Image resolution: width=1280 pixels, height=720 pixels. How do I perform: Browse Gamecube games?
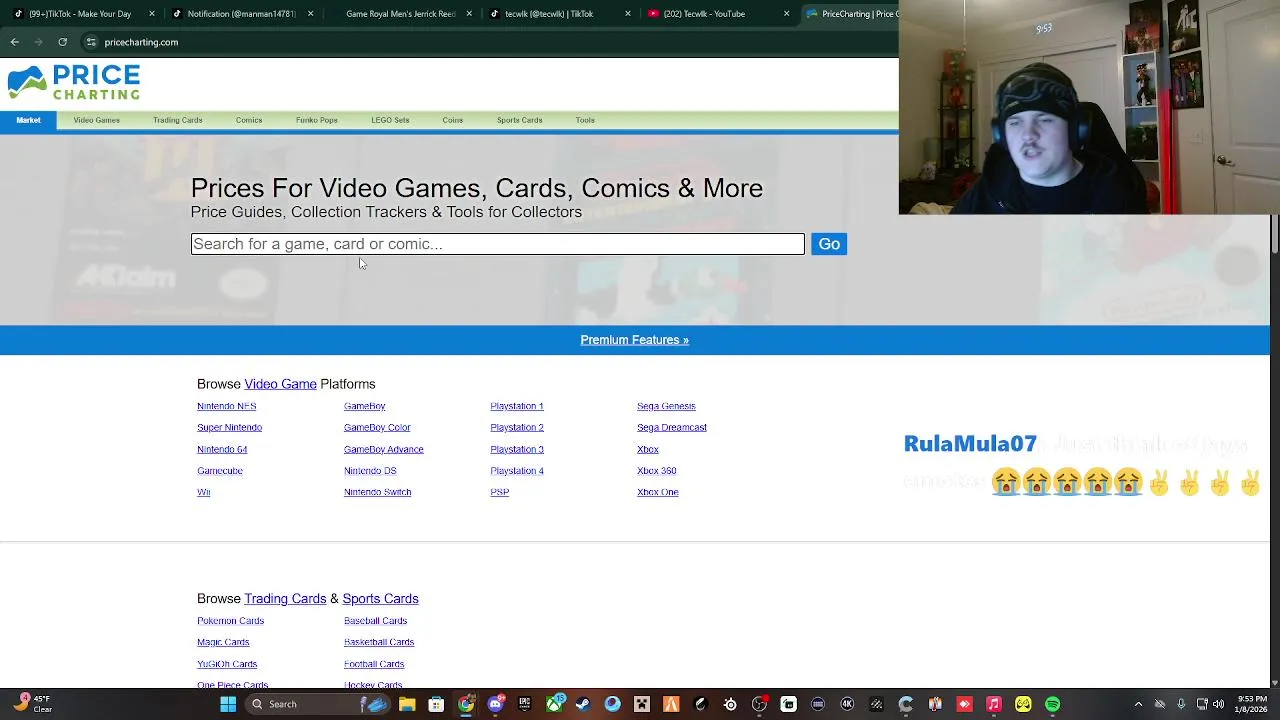pyautogui.click(x=220, y=470)
